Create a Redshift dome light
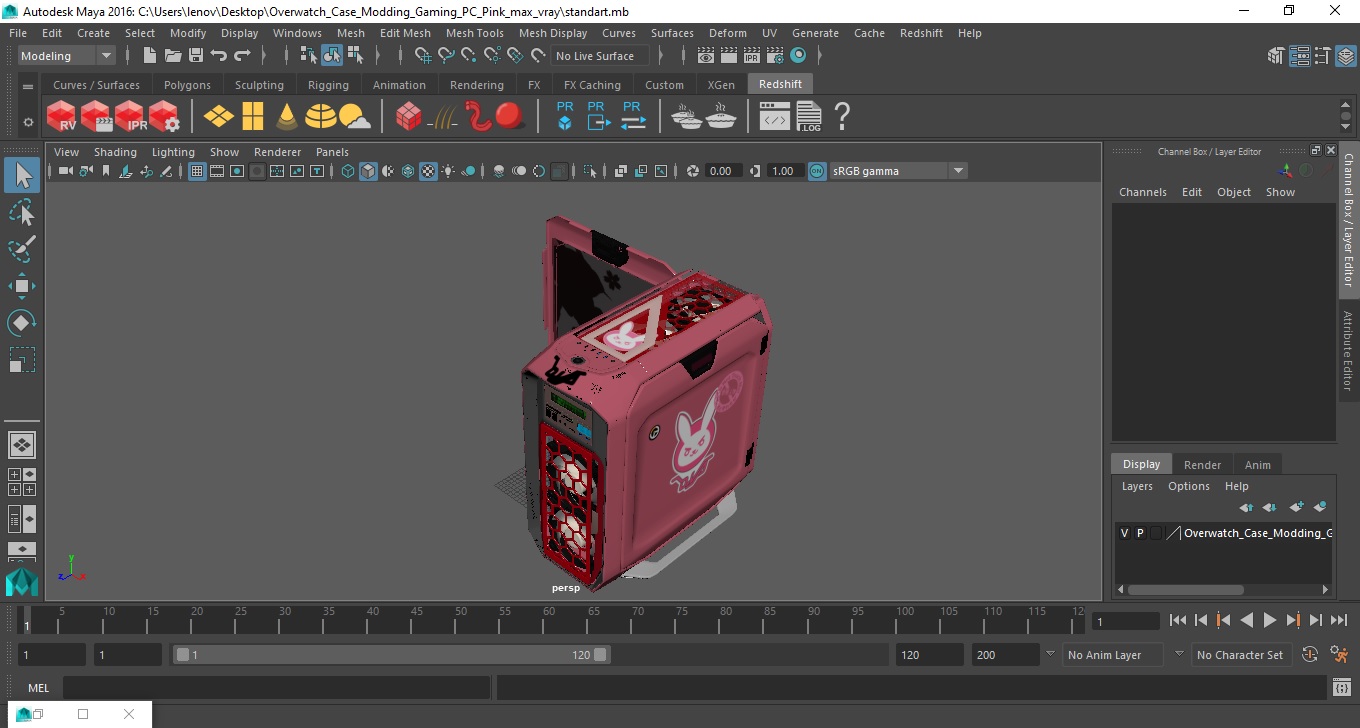 321,117
